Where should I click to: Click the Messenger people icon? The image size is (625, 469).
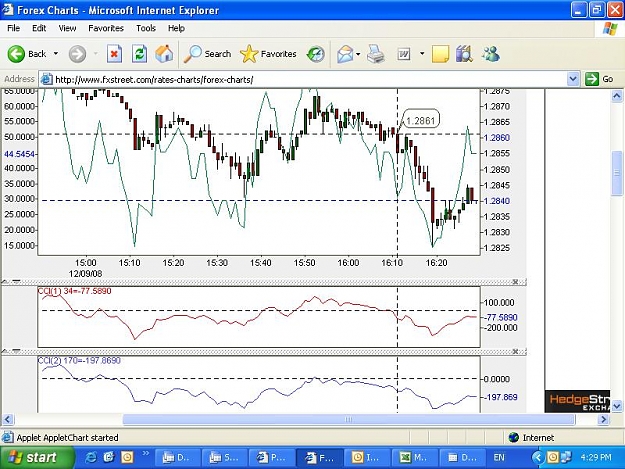(491, 54)
